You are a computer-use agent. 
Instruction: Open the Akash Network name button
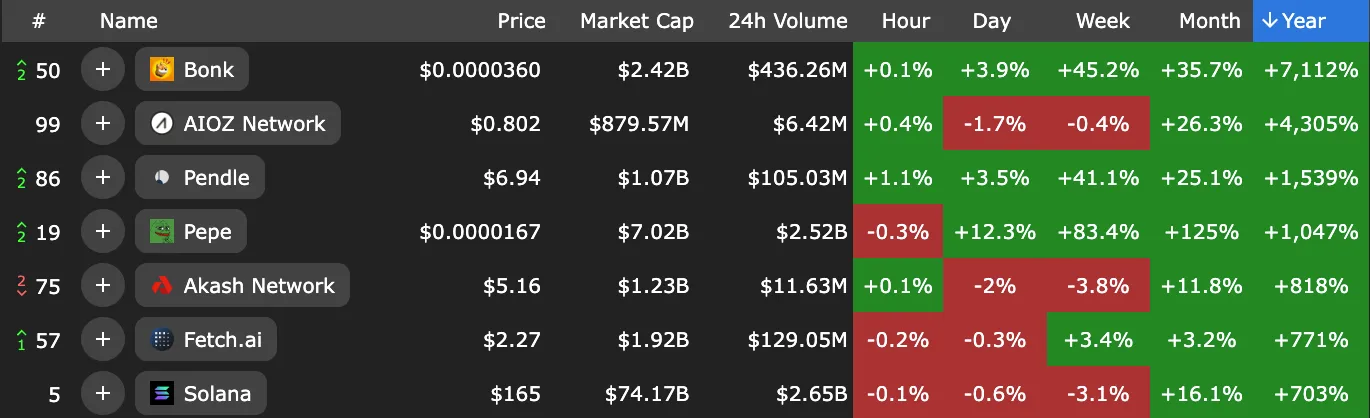[x=242, y=286]
